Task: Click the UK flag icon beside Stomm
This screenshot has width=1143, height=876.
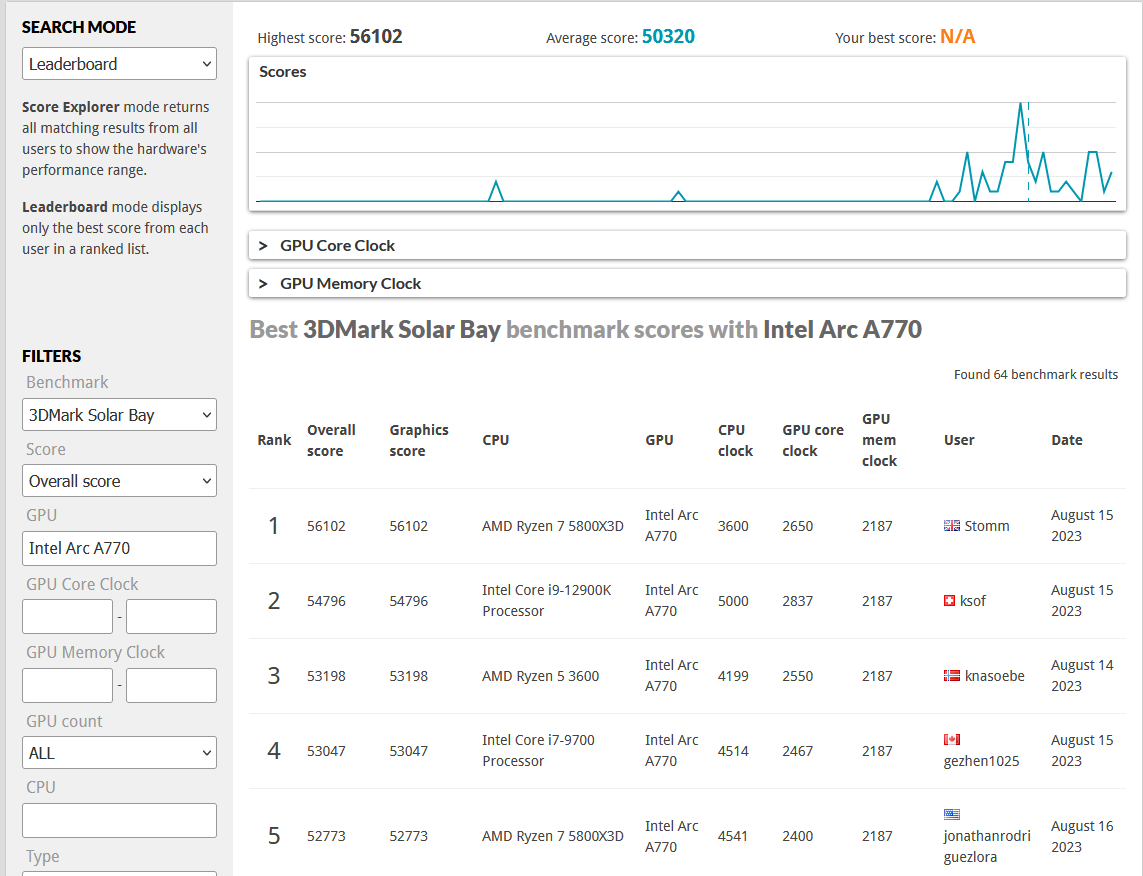Action: 951,526
